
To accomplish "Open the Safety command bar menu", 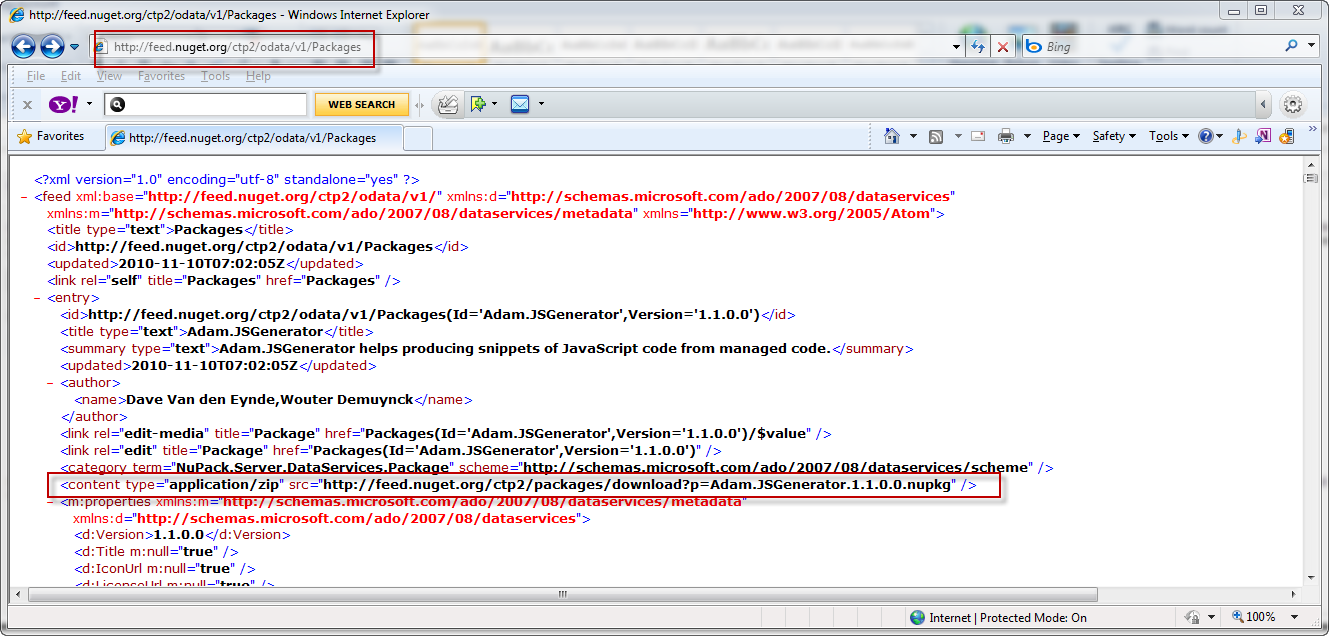I will click(1113, 136).
